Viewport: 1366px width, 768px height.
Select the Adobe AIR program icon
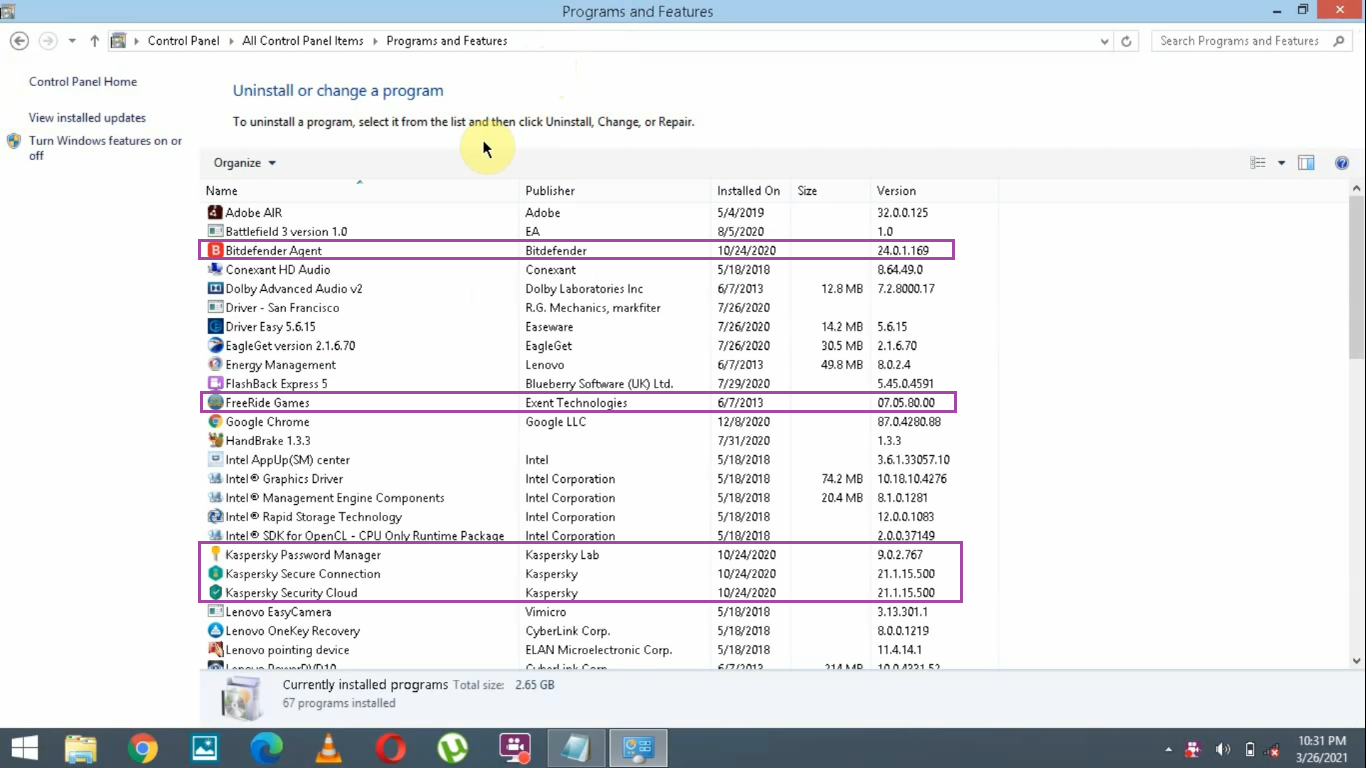tap(215, 213)
